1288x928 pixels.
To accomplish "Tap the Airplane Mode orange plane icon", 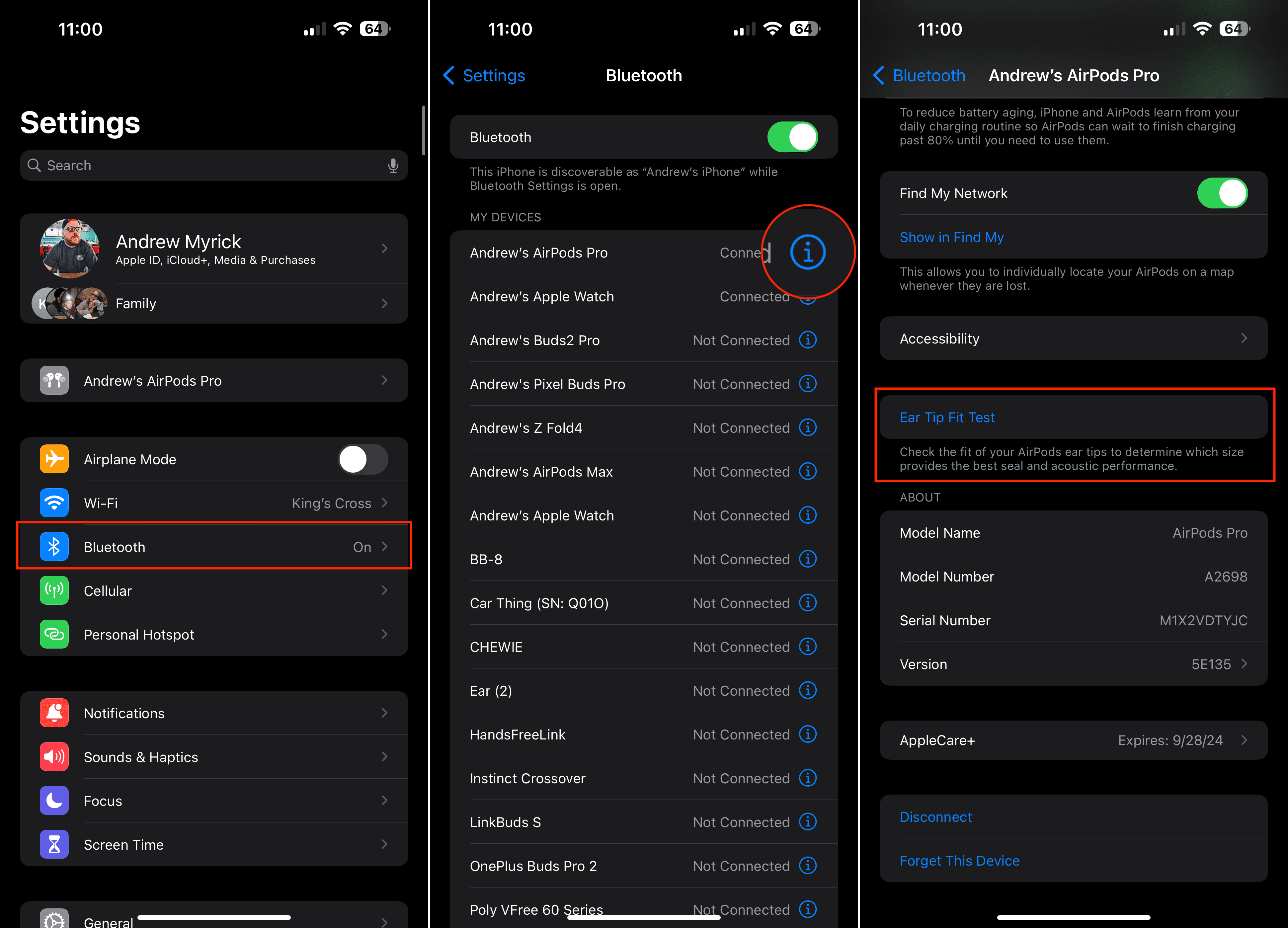I will pos(54,459).
